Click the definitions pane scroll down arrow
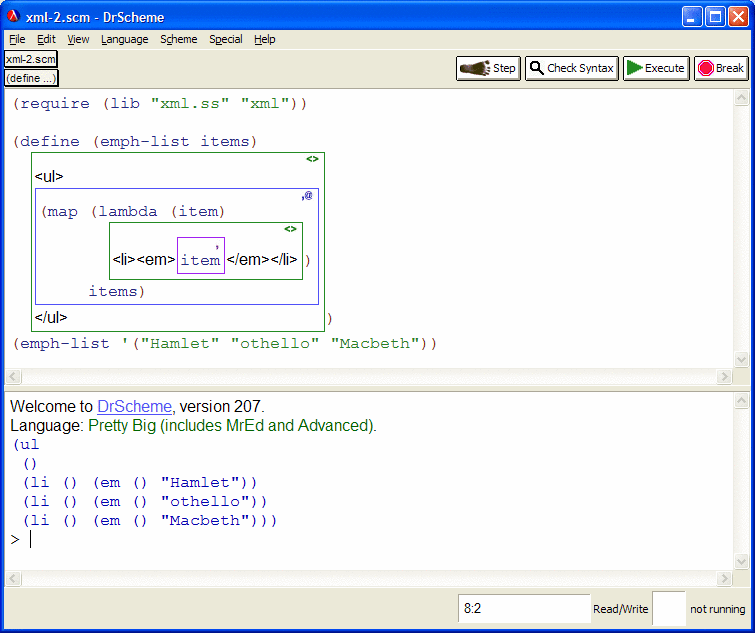The width and height of the screenshot is (755, 633). (x=741, y=359)
